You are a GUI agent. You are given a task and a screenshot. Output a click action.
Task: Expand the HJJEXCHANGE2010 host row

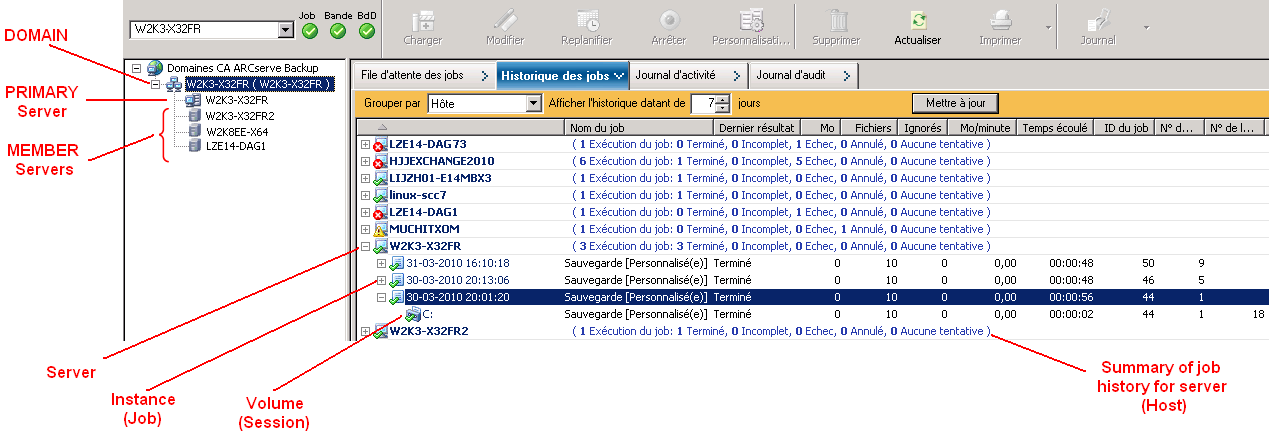[x=365, y=162]
